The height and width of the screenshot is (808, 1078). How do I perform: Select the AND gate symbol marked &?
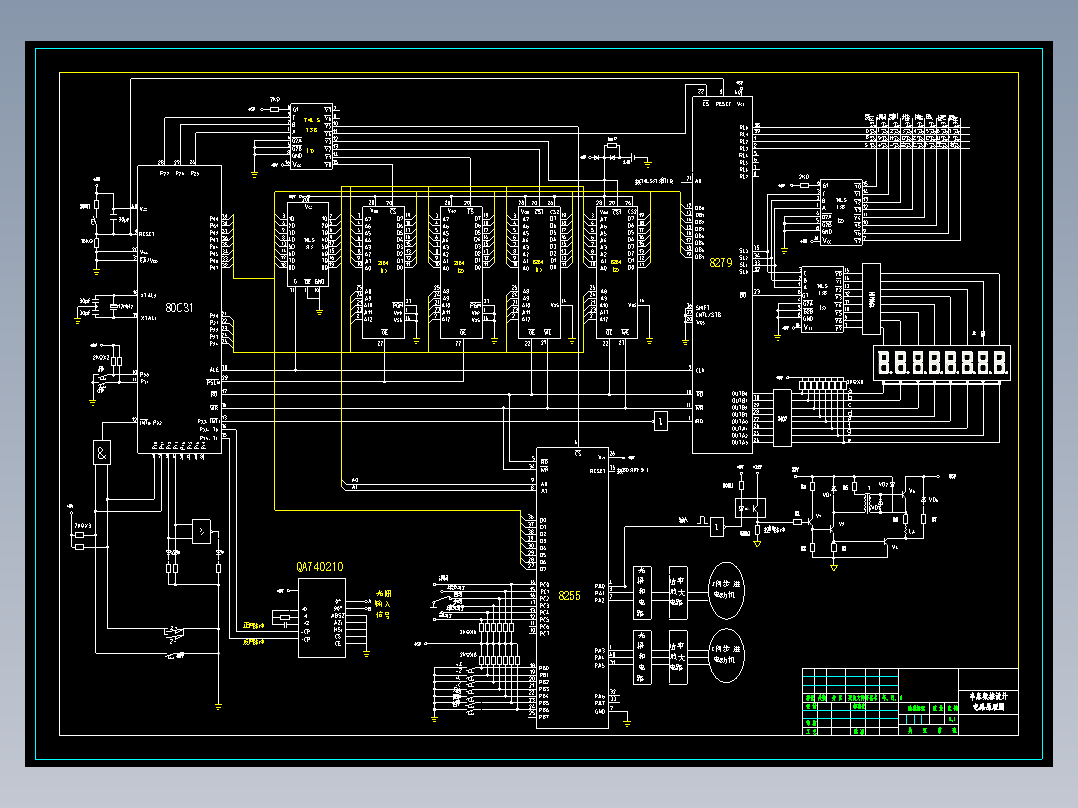(102, 453)
